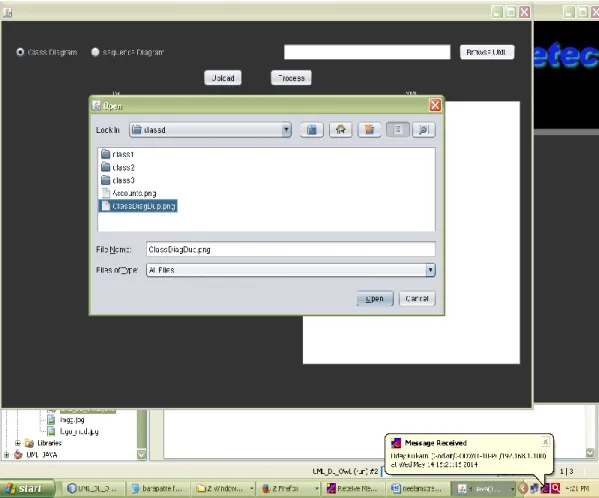Select UML_JAVA project in tree

coord(42,455)
